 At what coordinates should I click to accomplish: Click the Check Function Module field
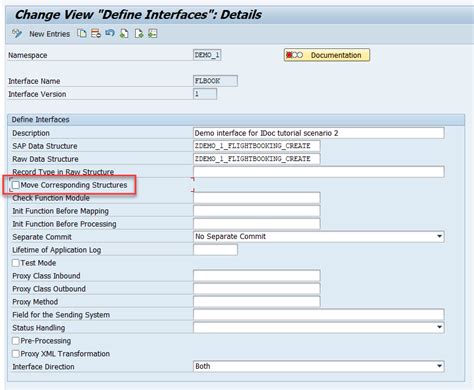tap(257, 198)
